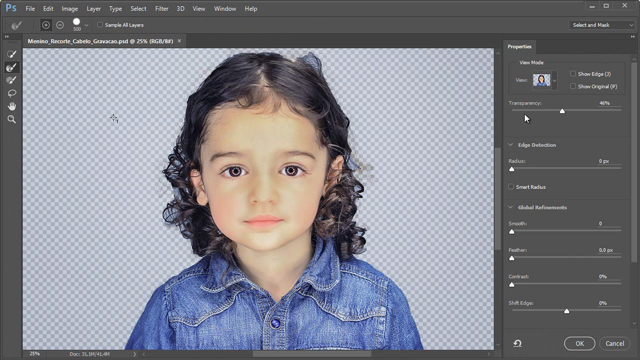Open the Layer menu
This screenshot has width=640, height=360.
(93, 9)
